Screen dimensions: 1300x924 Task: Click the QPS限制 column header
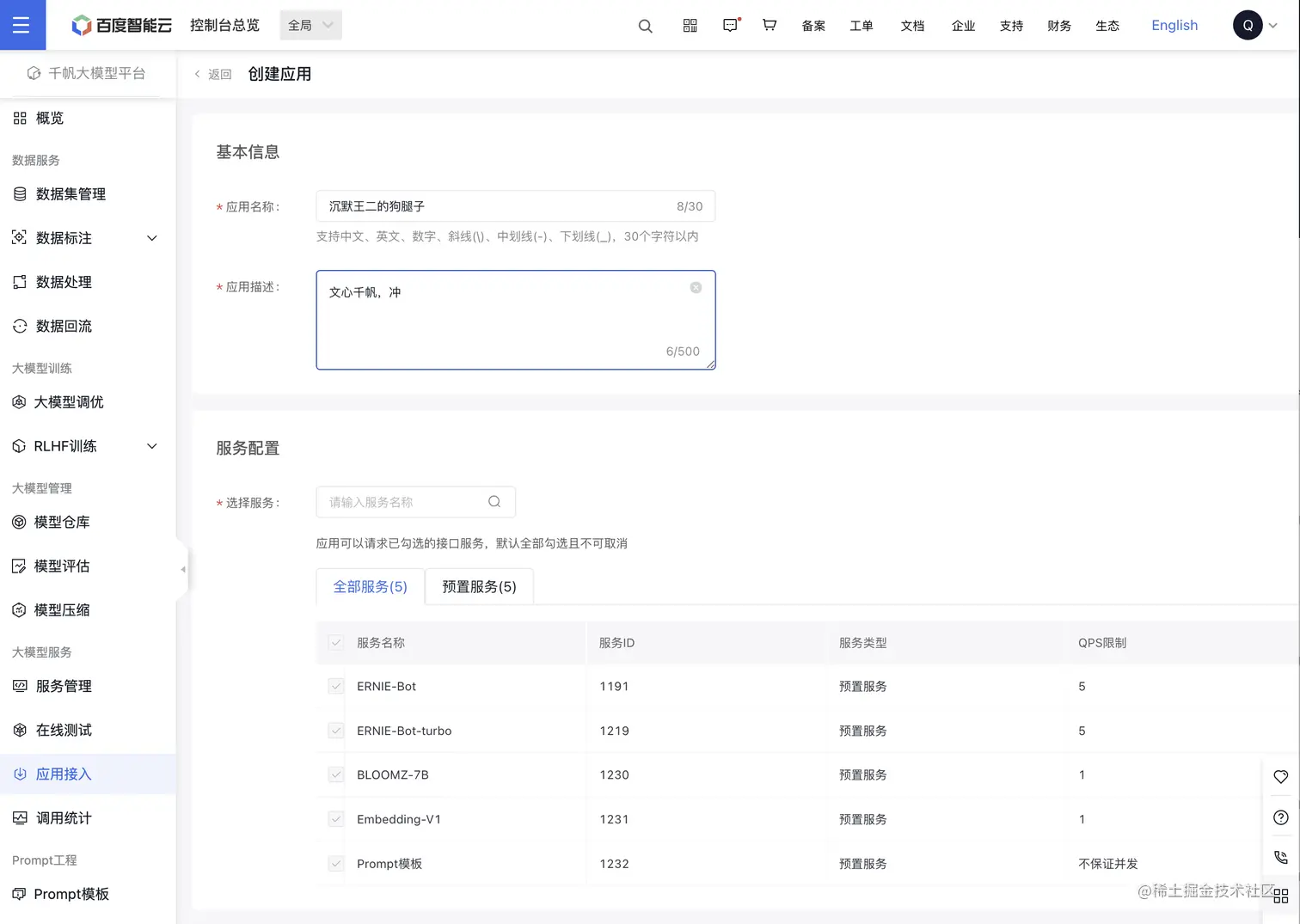pyautogui.click(x=1102, y=643)
